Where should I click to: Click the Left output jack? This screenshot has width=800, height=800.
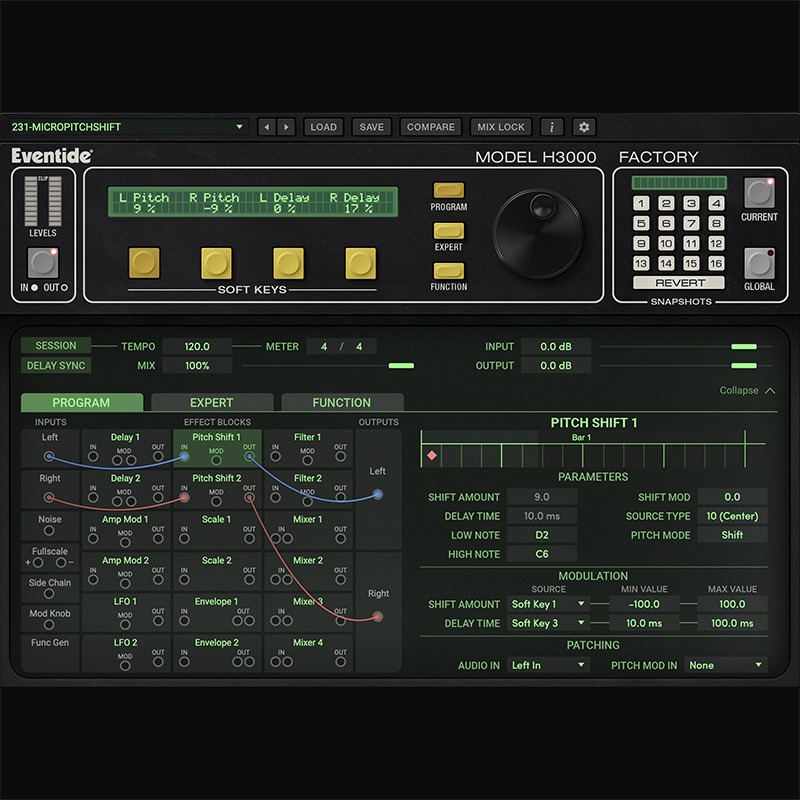point(378,494)
